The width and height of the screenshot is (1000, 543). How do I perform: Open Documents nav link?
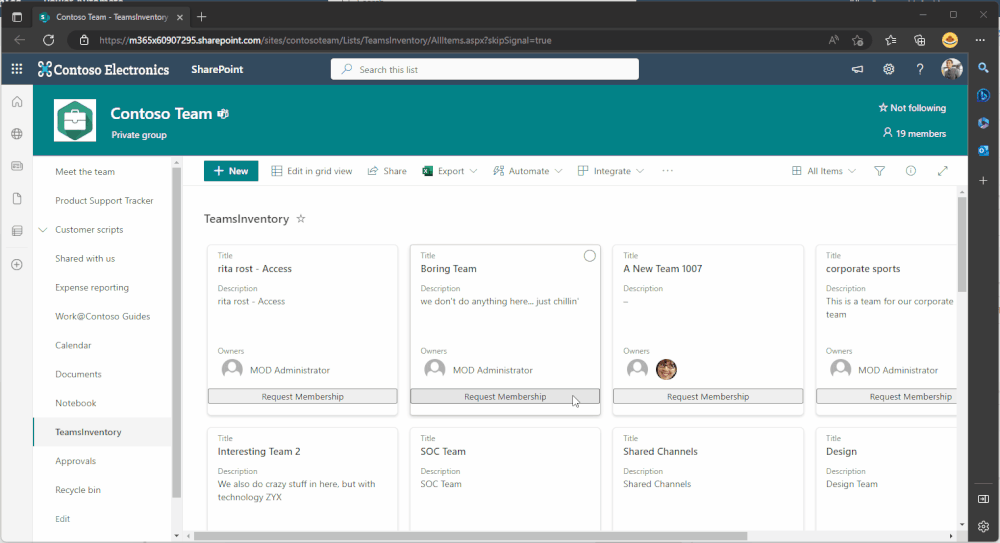point(78,374)
